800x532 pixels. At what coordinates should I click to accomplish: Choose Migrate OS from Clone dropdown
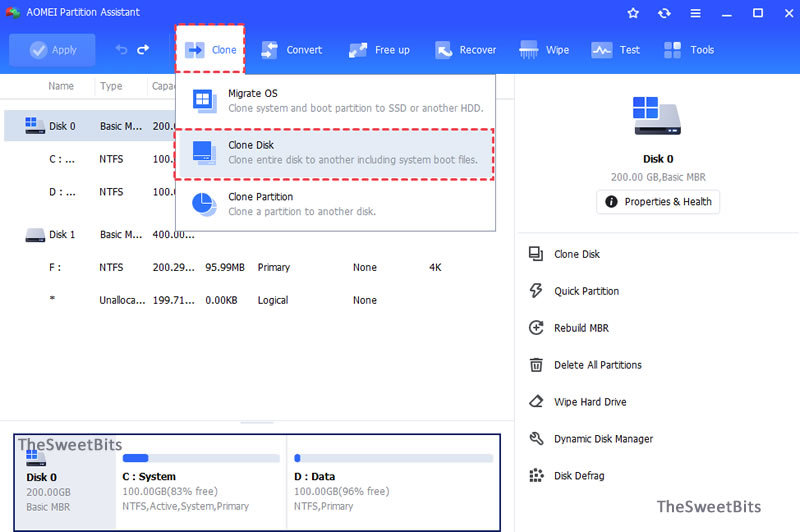[335, 101]
